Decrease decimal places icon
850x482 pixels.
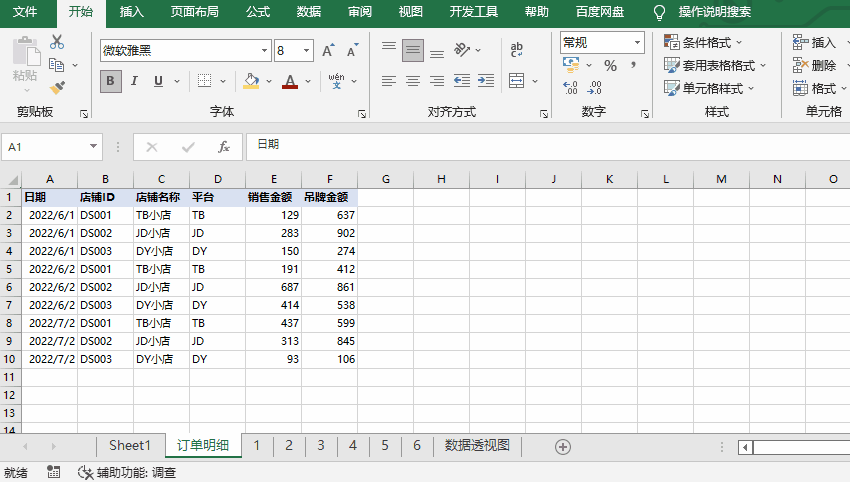595,88
